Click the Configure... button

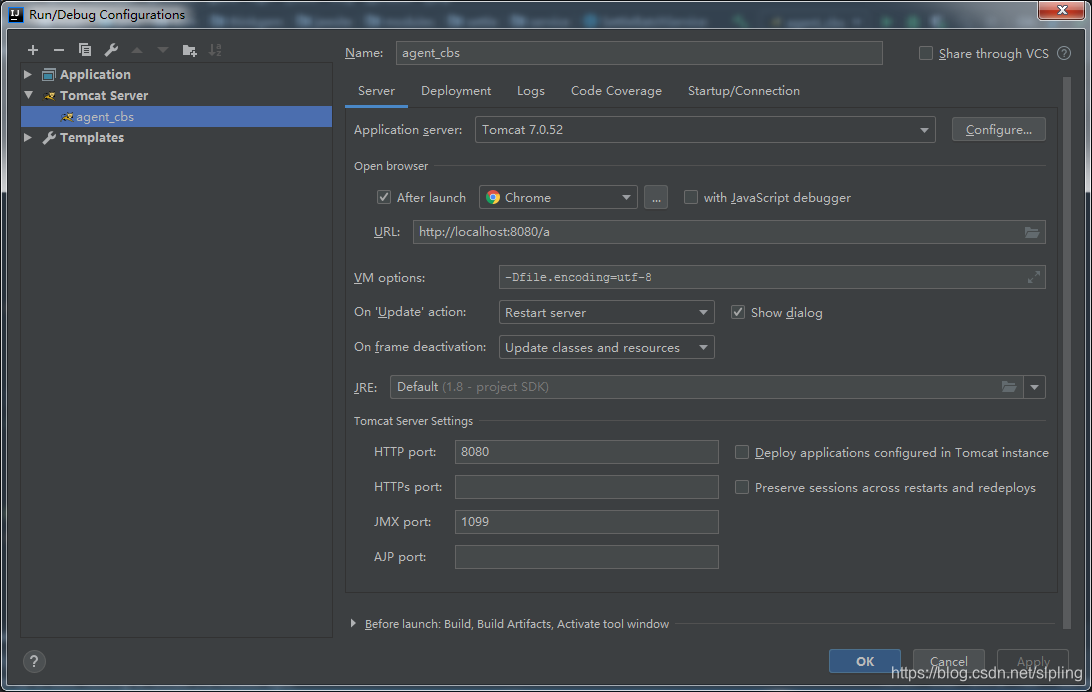click(x=999, y=129)
